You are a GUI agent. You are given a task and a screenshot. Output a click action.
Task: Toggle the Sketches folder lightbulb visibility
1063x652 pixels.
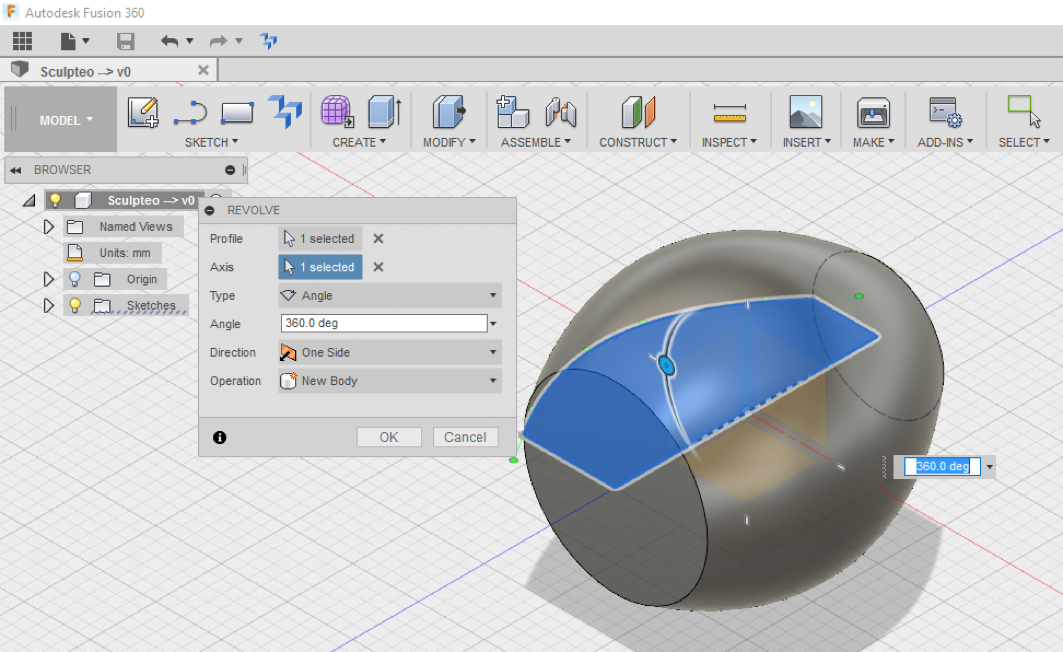pos(74,305)
